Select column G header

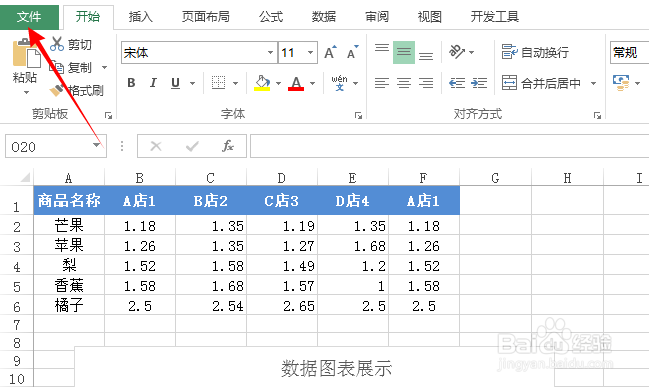(x=495, y=178)
